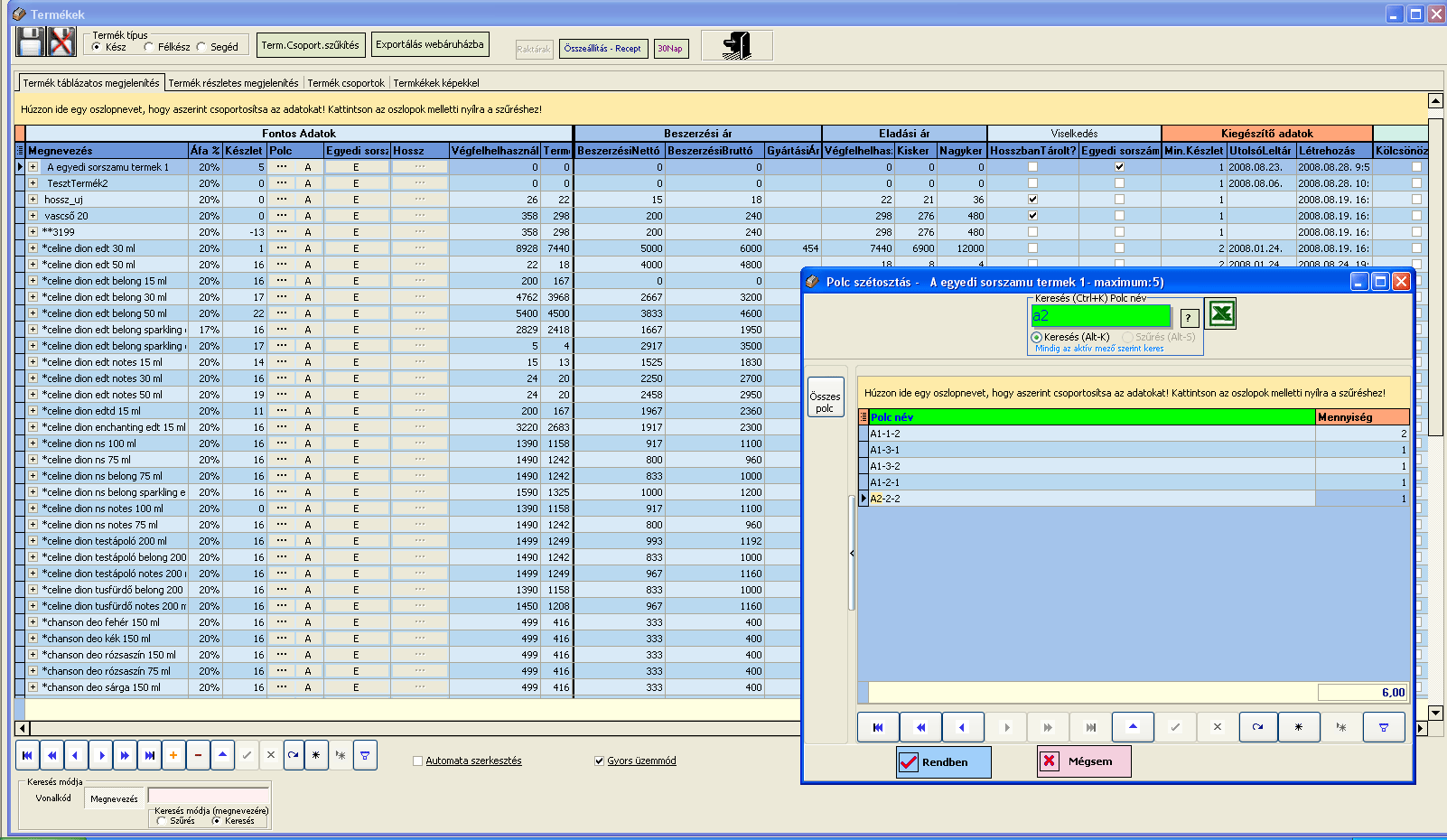Open filter funnel in Termékek navigator

pos(365,755)
